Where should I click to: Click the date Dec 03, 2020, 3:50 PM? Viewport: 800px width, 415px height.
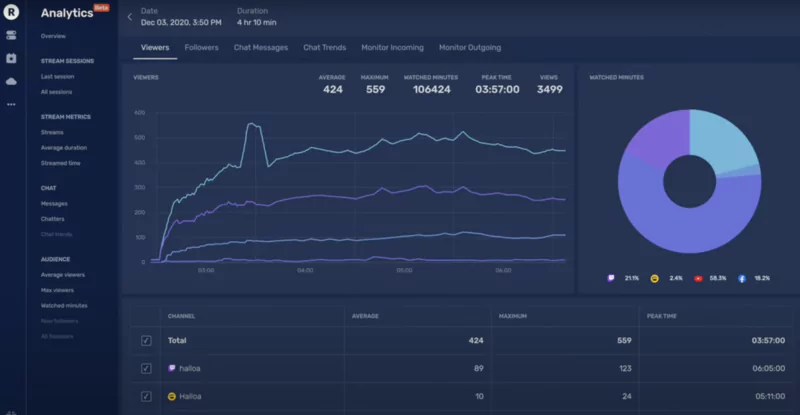point(181,22)
